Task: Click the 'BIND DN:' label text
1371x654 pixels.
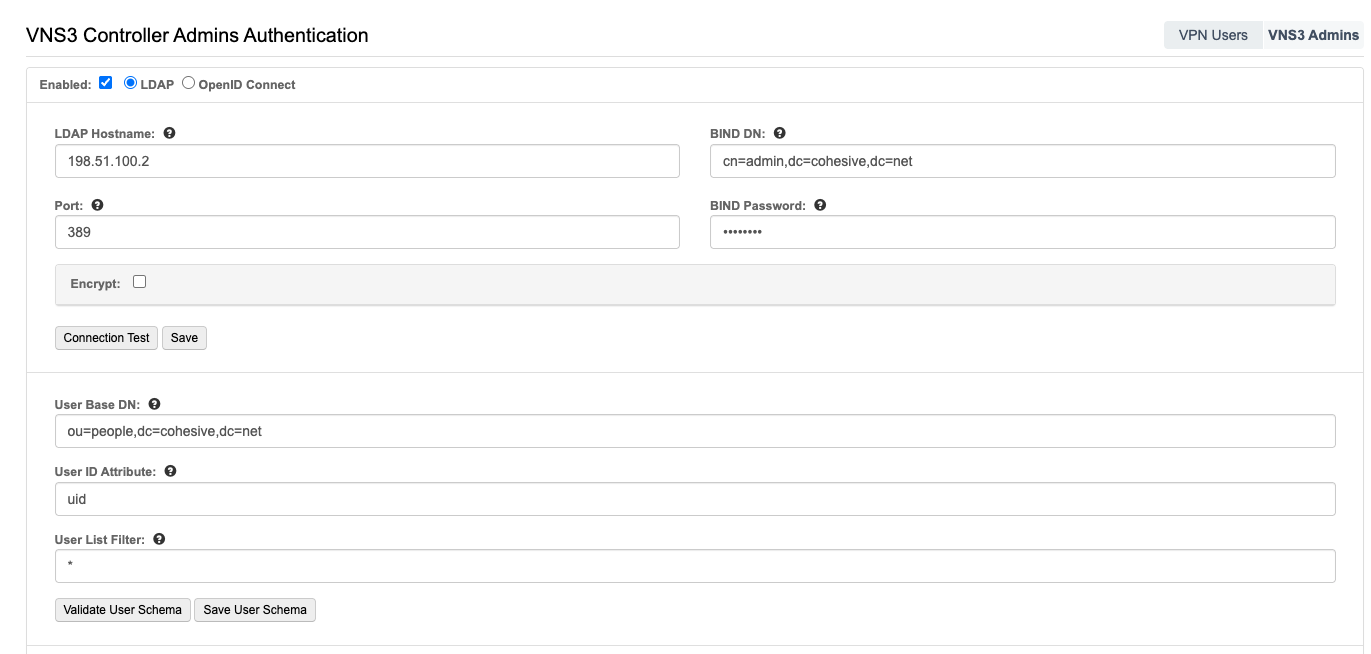Action: 738,134
